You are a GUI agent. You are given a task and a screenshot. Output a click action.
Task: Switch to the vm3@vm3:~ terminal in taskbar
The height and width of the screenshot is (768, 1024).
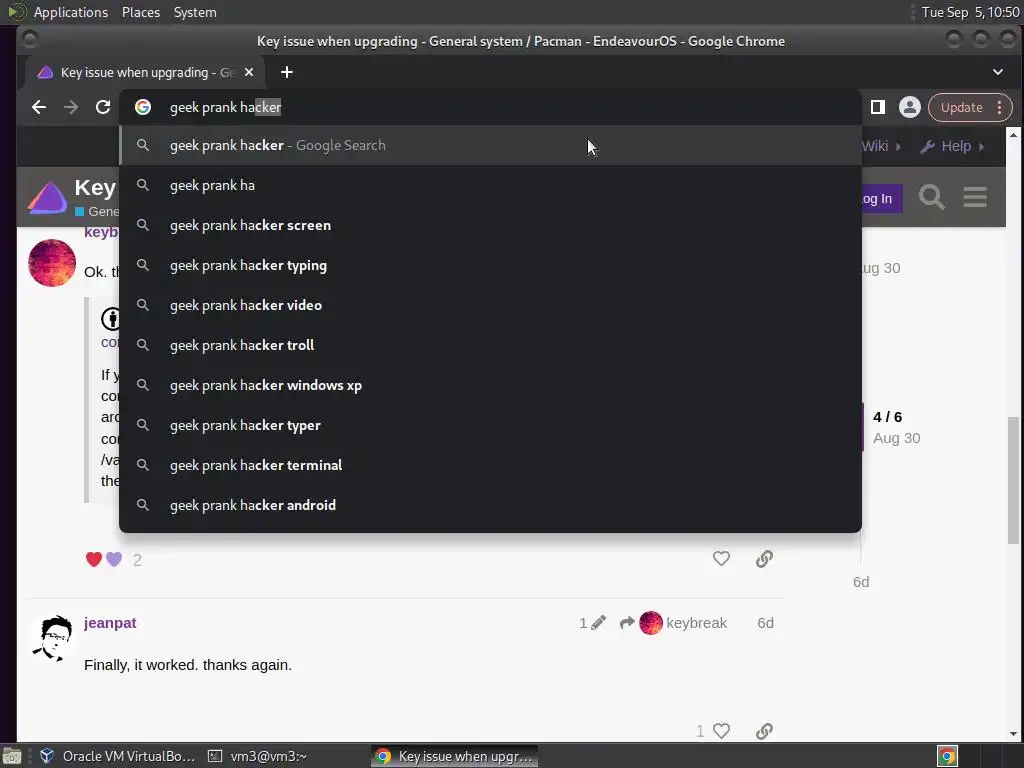click(x=257, y=756)
